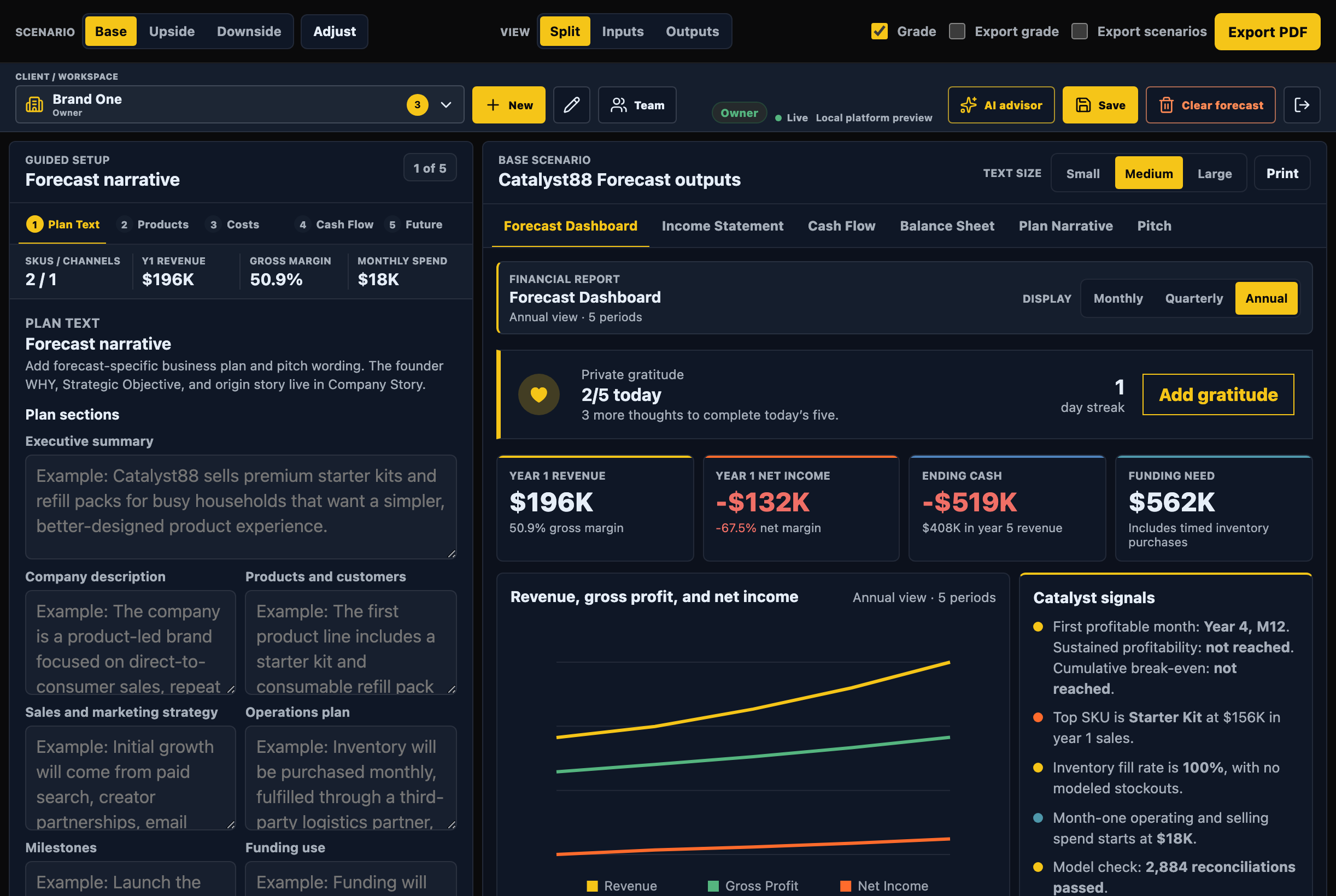Screen dimensions: 1336x896
Task: Set display to Annual
Action: pos(1266,298)
